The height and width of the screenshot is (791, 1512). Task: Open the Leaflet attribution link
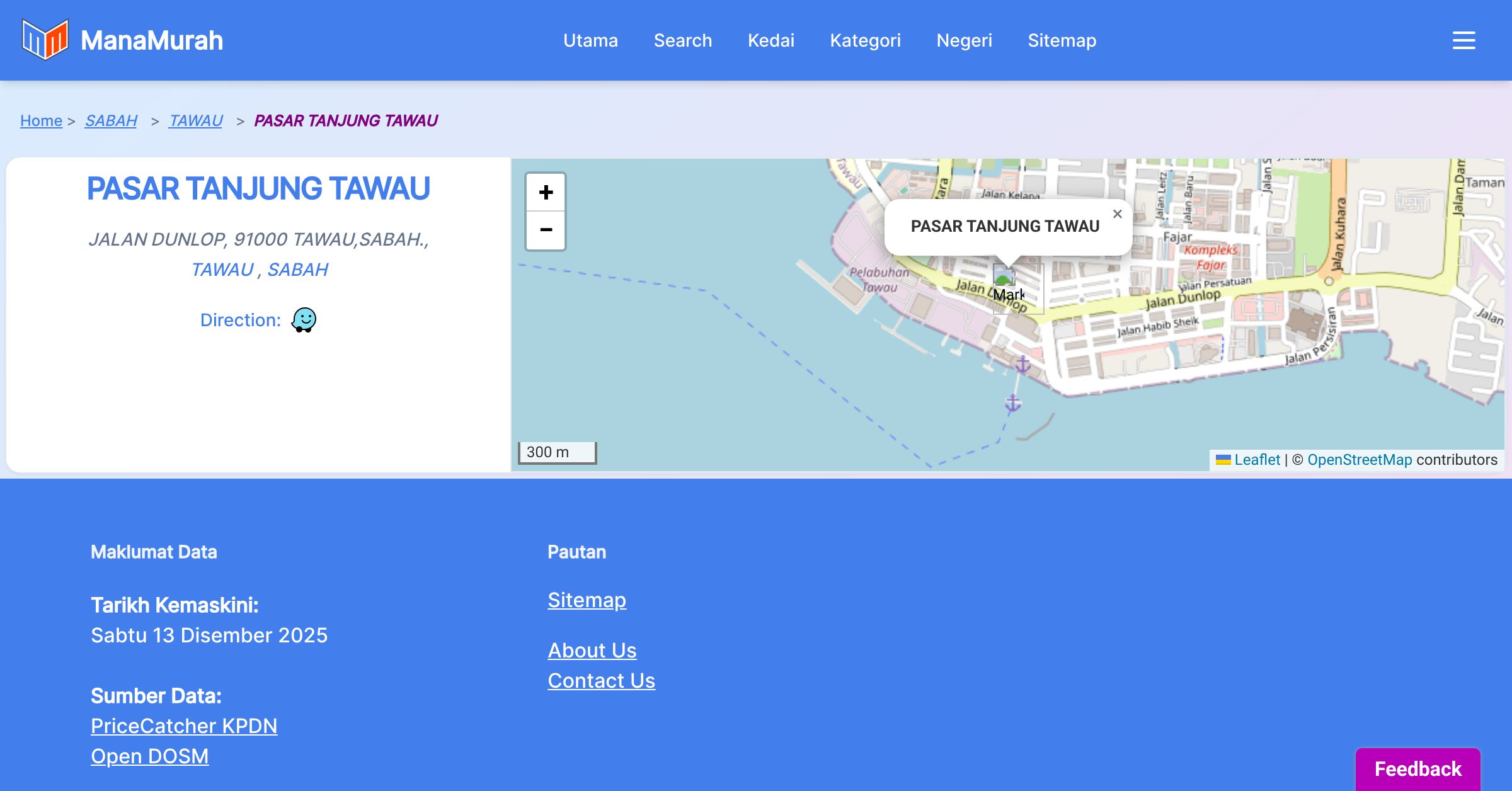(x=1257, y=460)
